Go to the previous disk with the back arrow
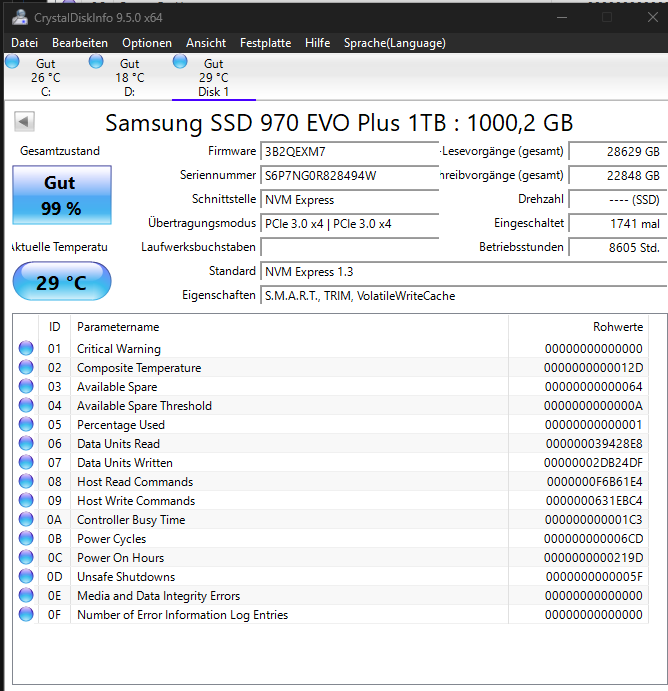This screenshot has width=668, height=691. 24,121
